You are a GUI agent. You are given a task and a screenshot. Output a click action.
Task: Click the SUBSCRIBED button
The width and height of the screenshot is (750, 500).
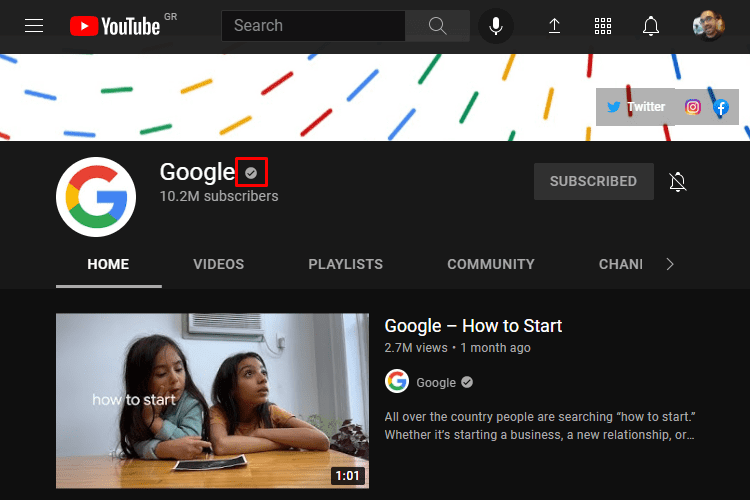pos(594,181)
